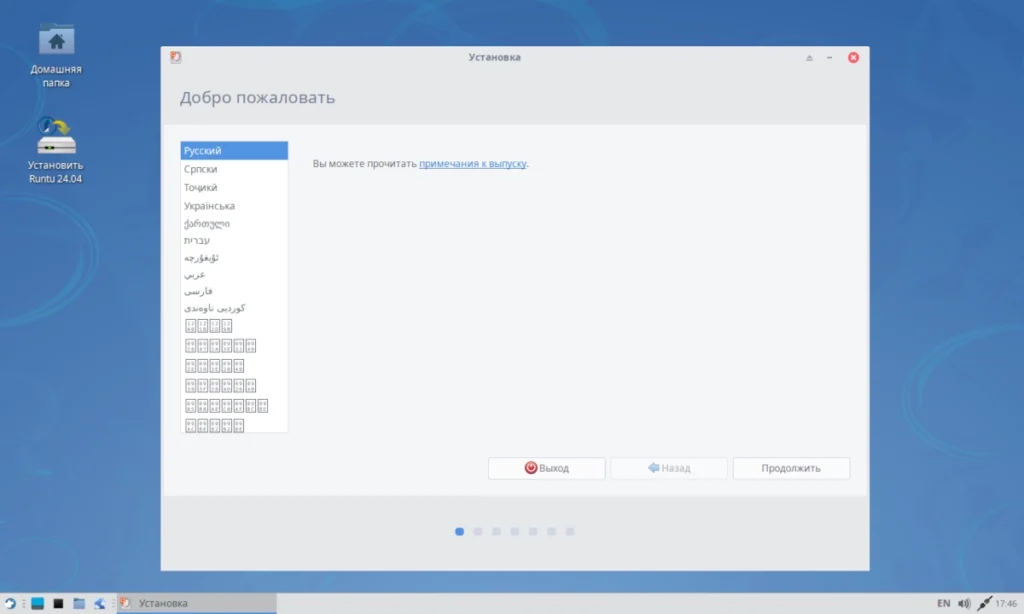Select the Georgian ქართული language entry
Screen dimensions: 1024x614
[234, 223]
